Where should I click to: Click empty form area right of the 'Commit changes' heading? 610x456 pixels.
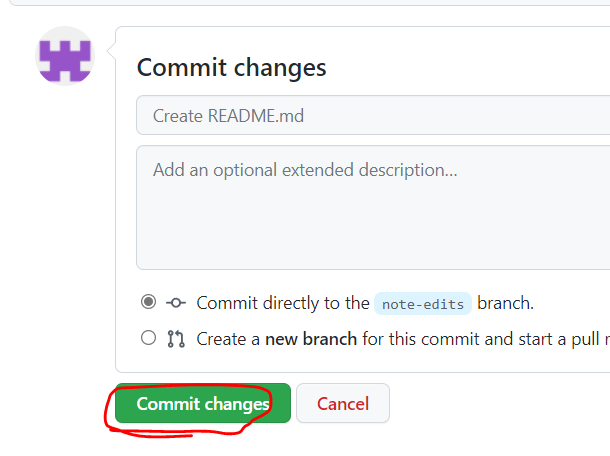tap(467, 68)
